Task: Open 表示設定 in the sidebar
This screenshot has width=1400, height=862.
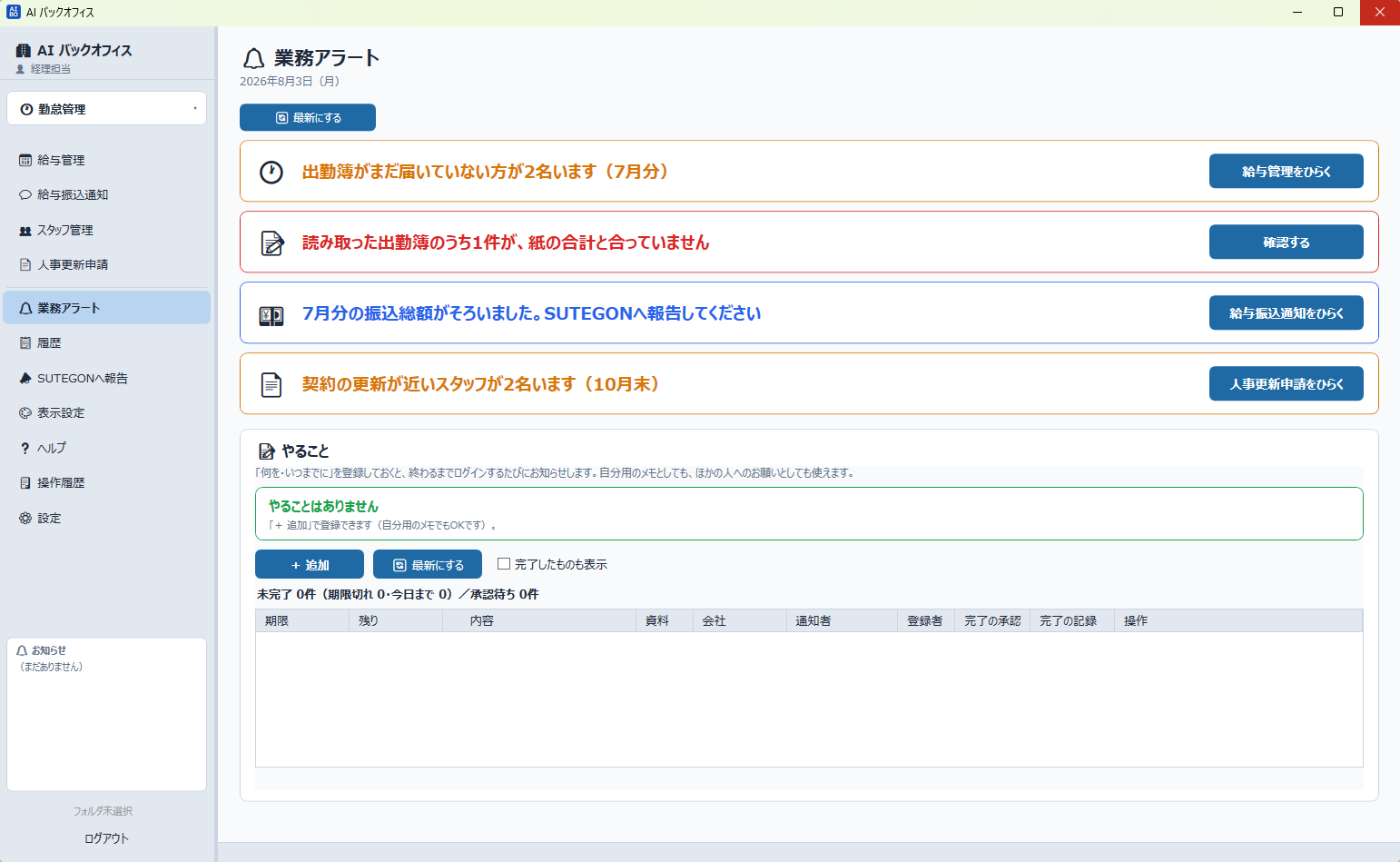Action: 106,412
